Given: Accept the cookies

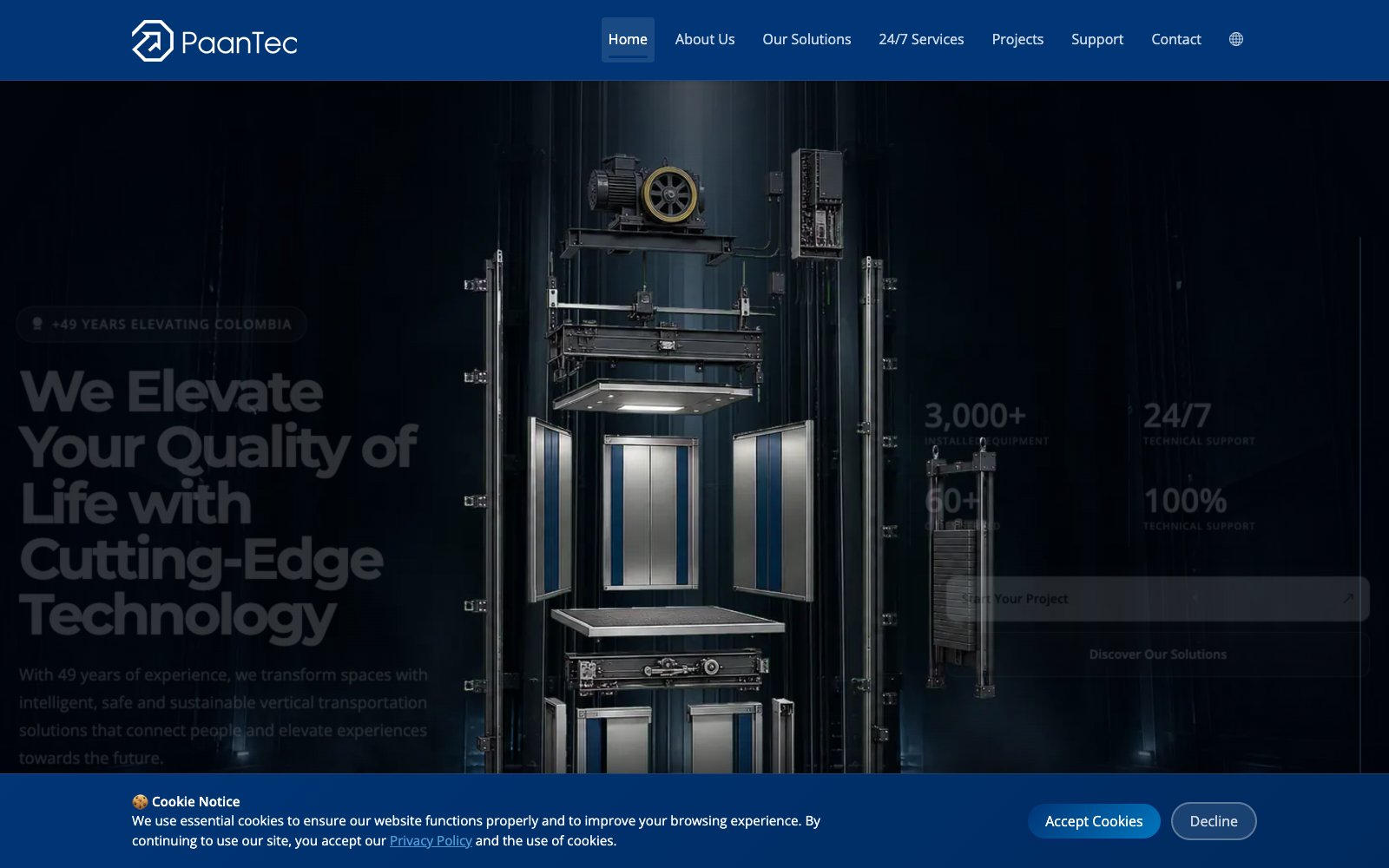Looking at the screenshot, I should [1094, 821].
